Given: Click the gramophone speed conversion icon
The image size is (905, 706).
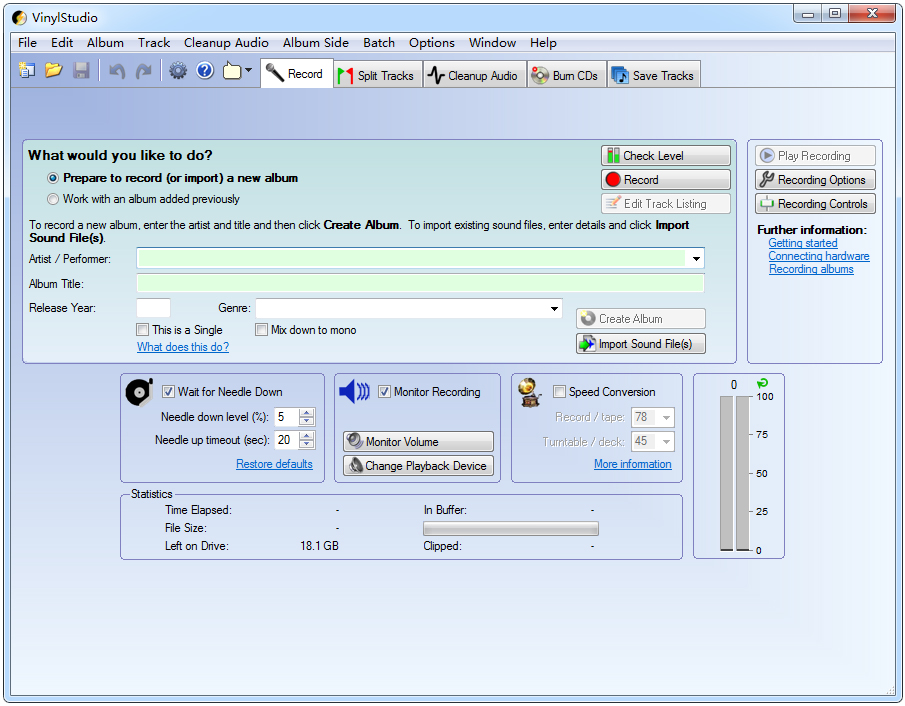Looking at the screenshot, I should pyautogui.click(x=529, y=393).
